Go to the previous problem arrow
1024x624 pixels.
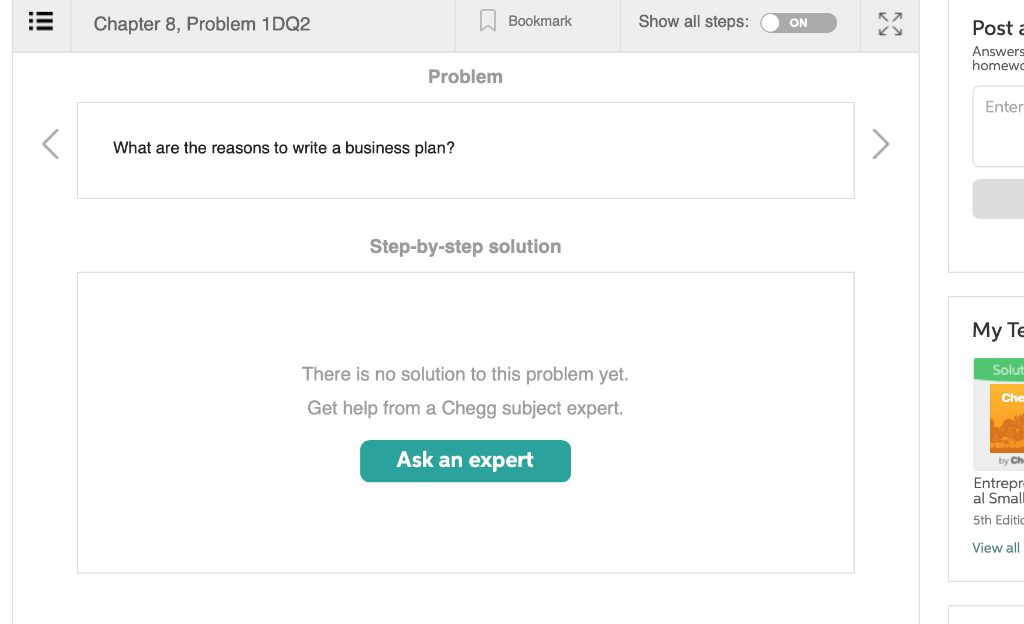[51, 145]
